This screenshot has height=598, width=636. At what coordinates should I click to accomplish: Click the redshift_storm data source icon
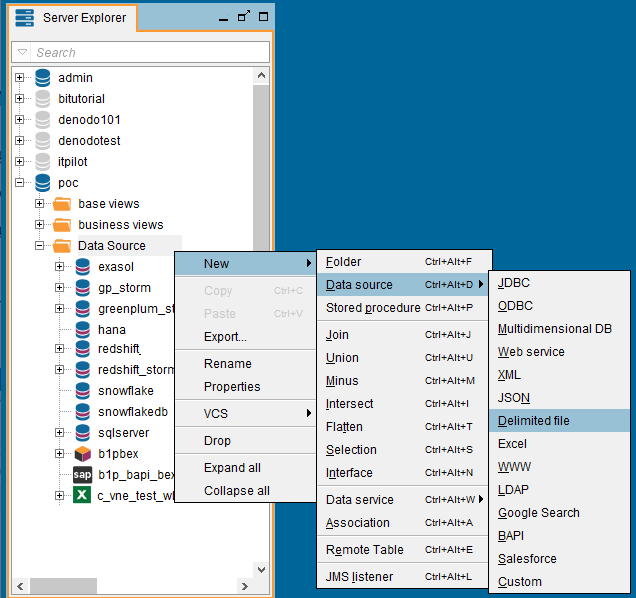coord(83,370)
